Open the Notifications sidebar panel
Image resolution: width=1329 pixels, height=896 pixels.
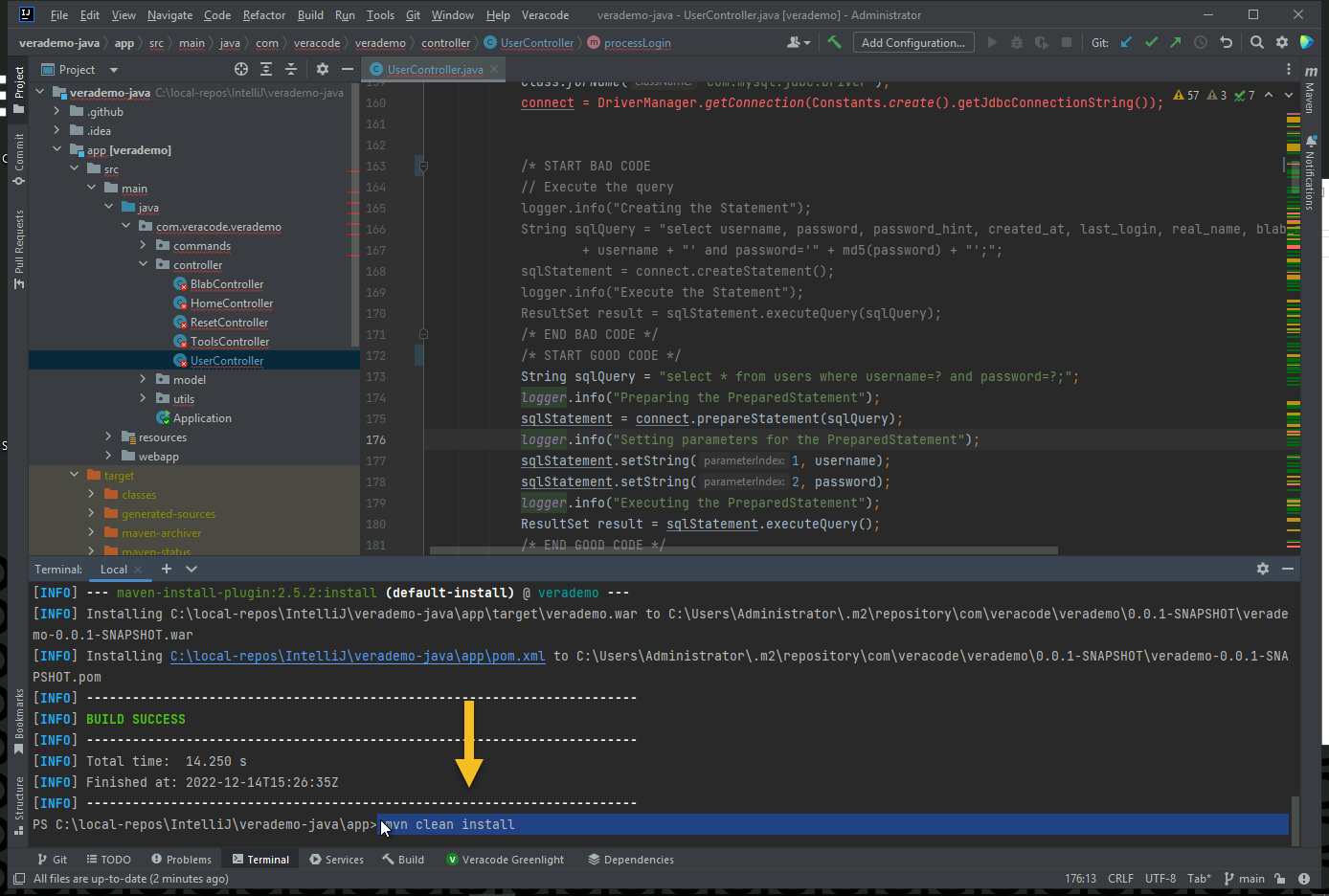coord(1311,172)
